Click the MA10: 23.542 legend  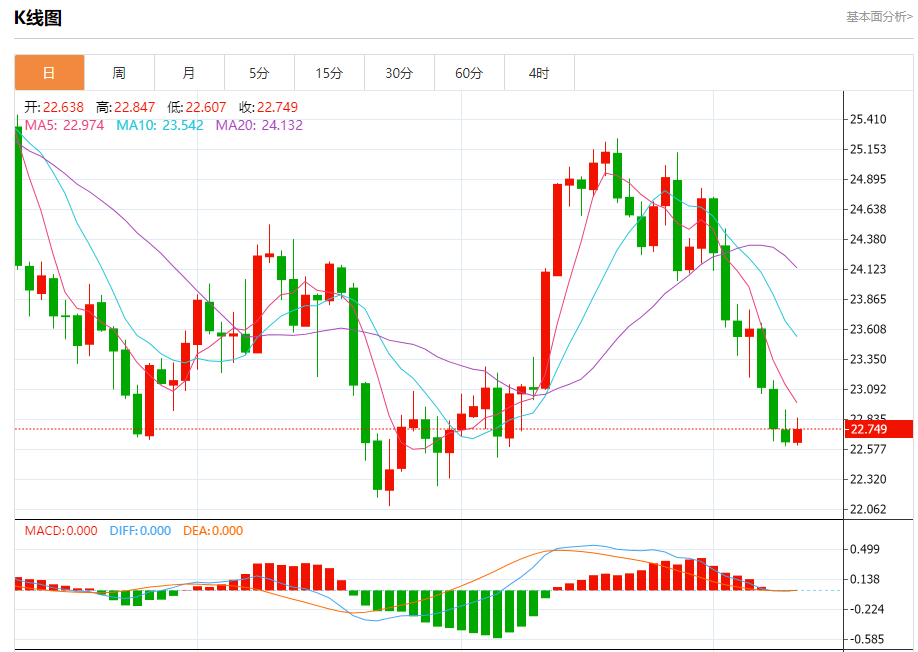[x=160, y=125]
